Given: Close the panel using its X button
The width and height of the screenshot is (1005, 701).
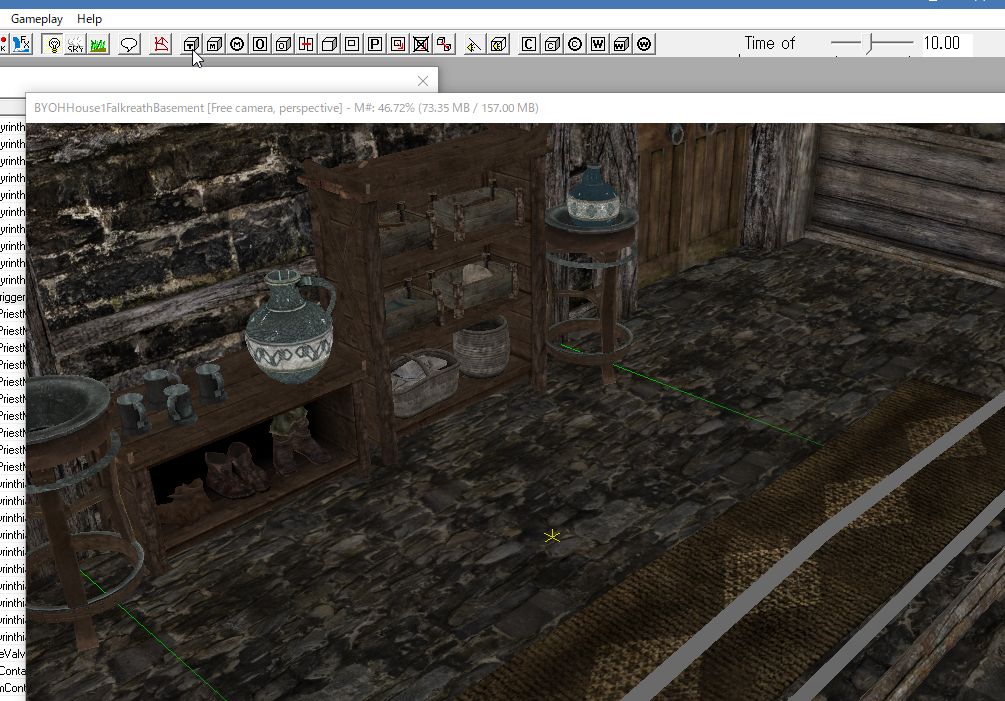Looking at the screenshot, I should coord(422,81).
